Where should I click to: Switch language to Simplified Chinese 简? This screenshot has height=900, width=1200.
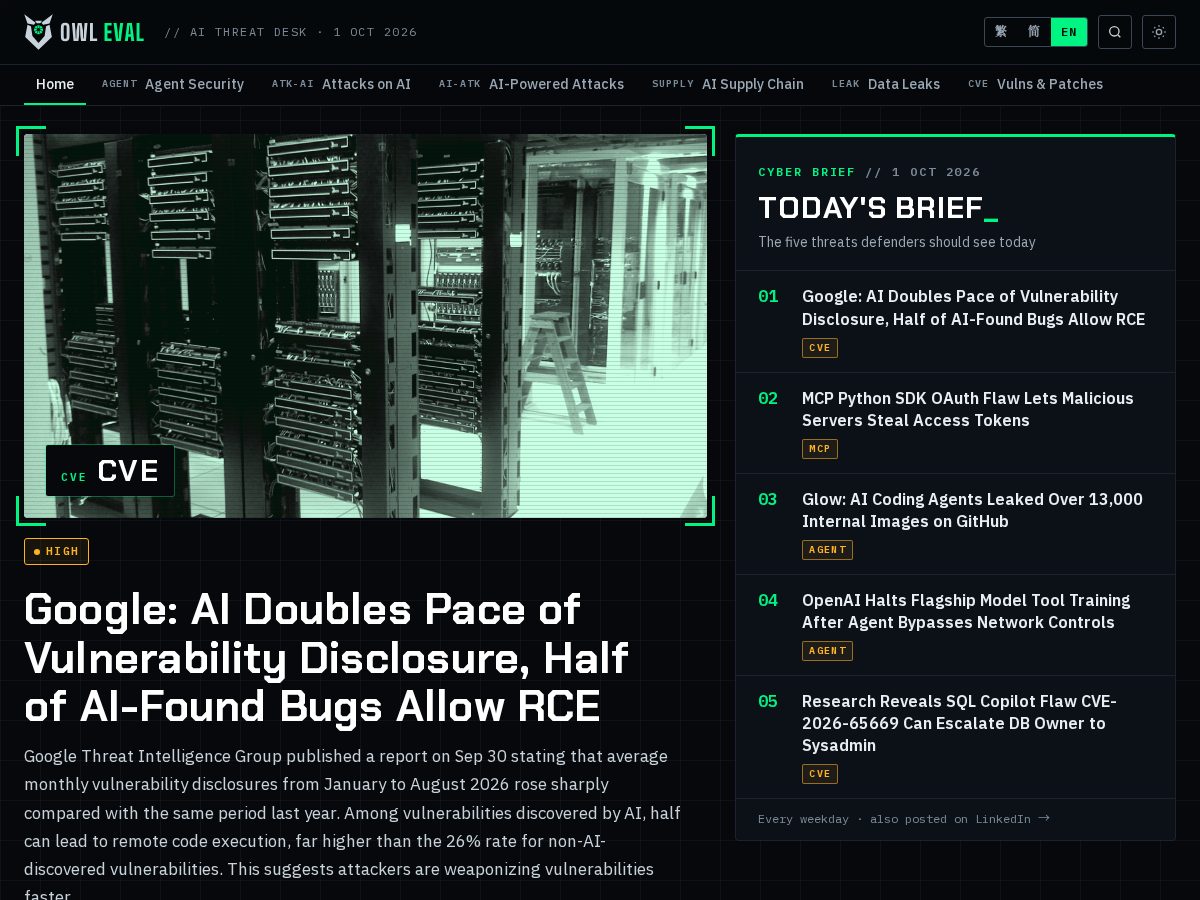1034,32
